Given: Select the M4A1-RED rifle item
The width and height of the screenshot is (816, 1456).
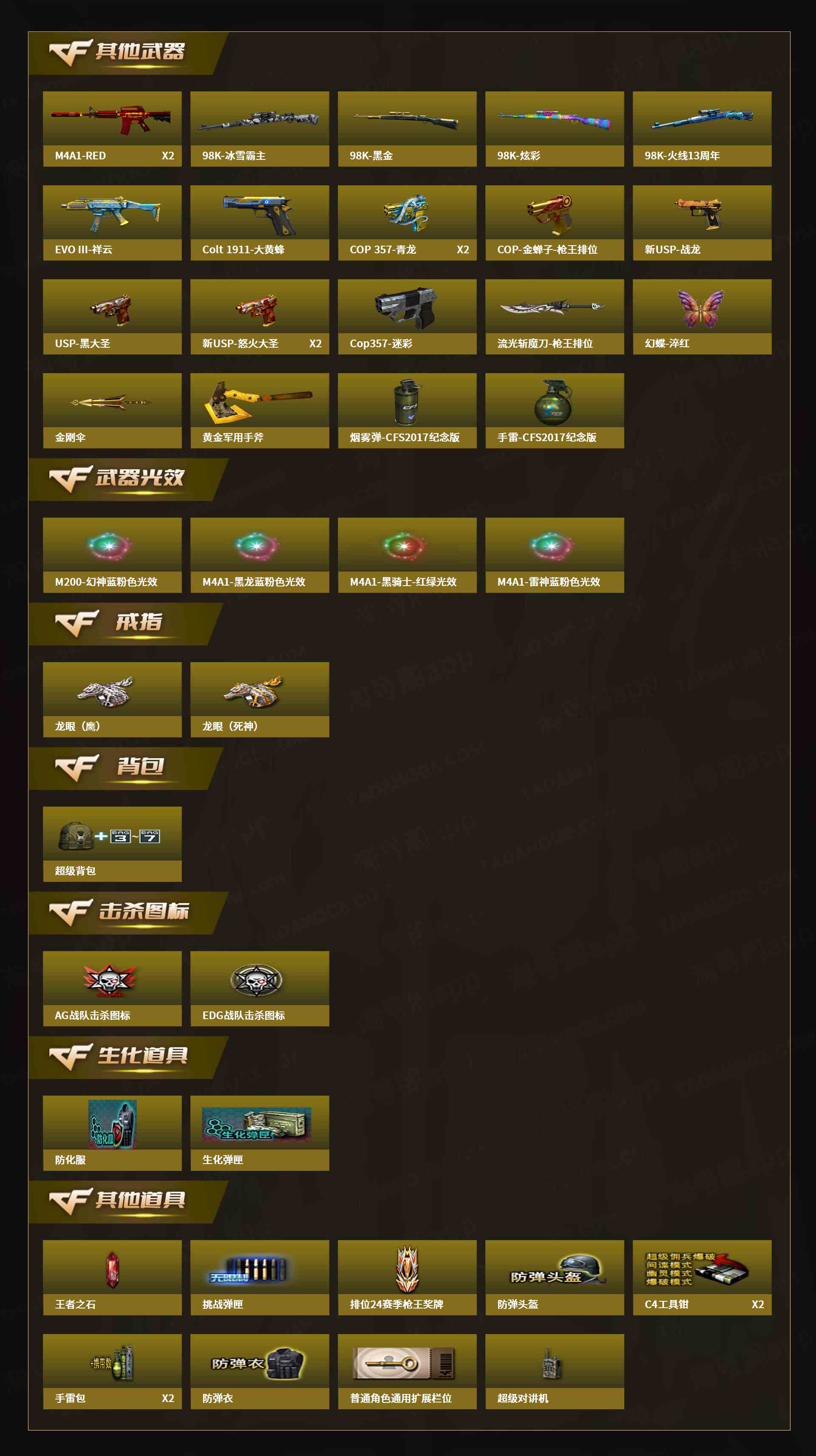Looking at the screenshot, I should click(x=112, y=129).
